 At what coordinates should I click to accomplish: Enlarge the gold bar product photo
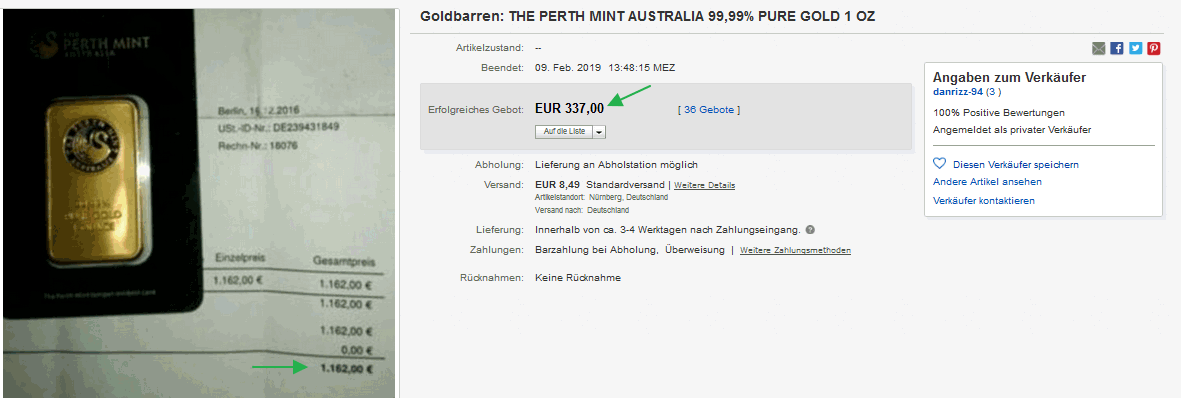[x=198, y=204]
